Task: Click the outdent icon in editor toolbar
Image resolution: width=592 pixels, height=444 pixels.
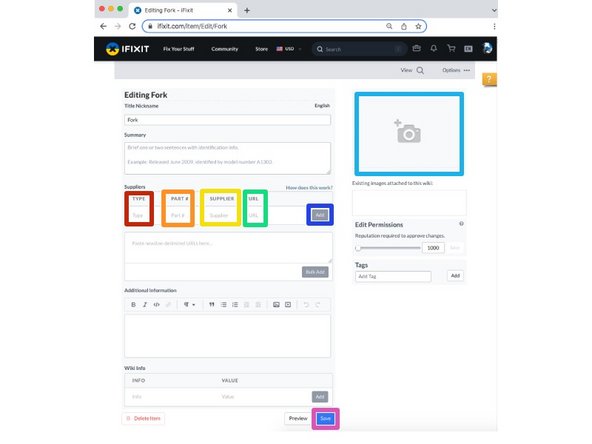Action: coord(247,304)
